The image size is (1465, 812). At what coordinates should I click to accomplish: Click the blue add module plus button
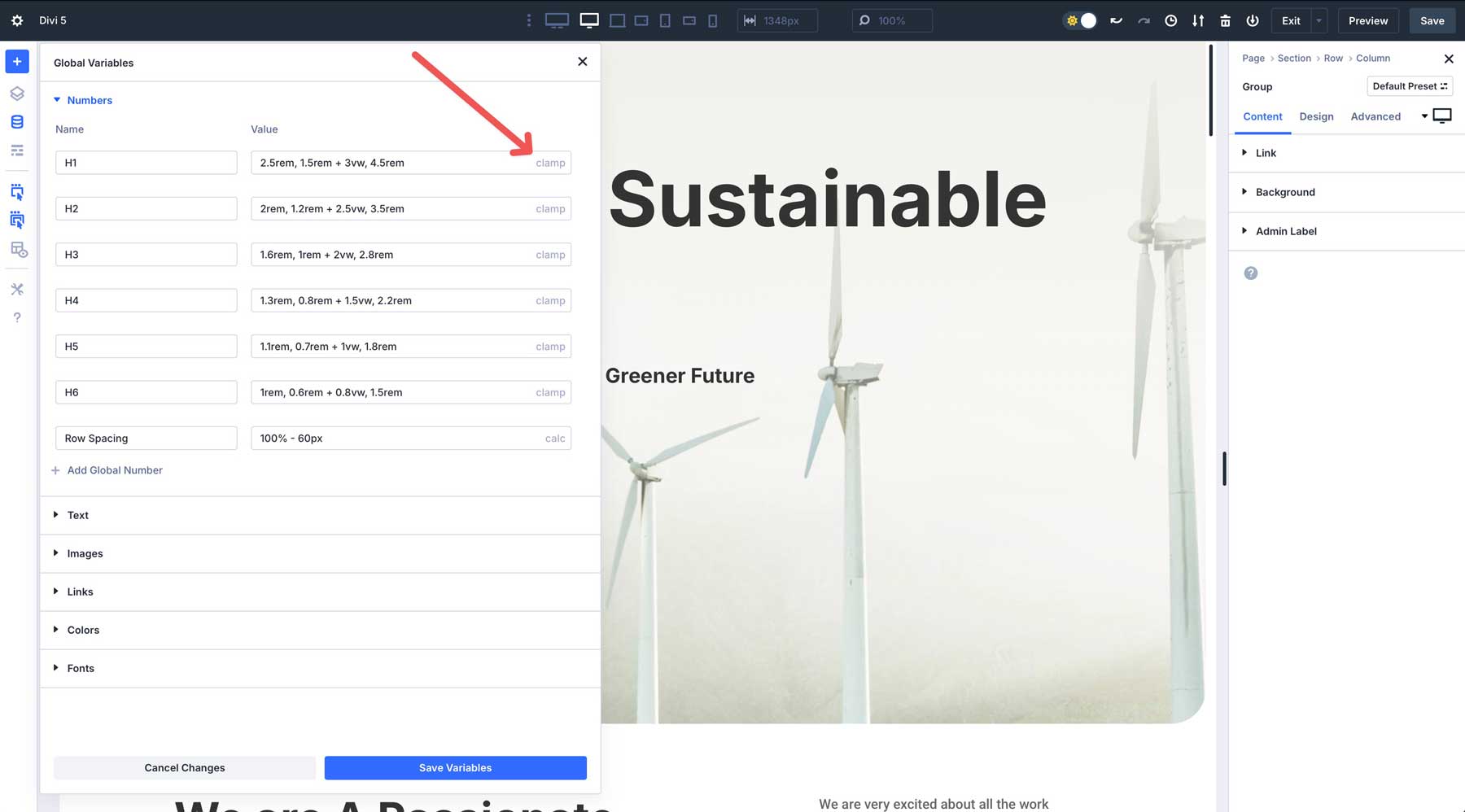(17, 61)
